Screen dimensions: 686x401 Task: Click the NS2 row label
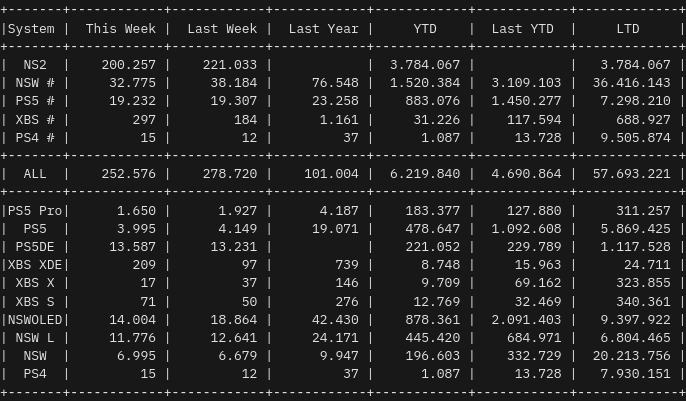(x=35, y=65)
